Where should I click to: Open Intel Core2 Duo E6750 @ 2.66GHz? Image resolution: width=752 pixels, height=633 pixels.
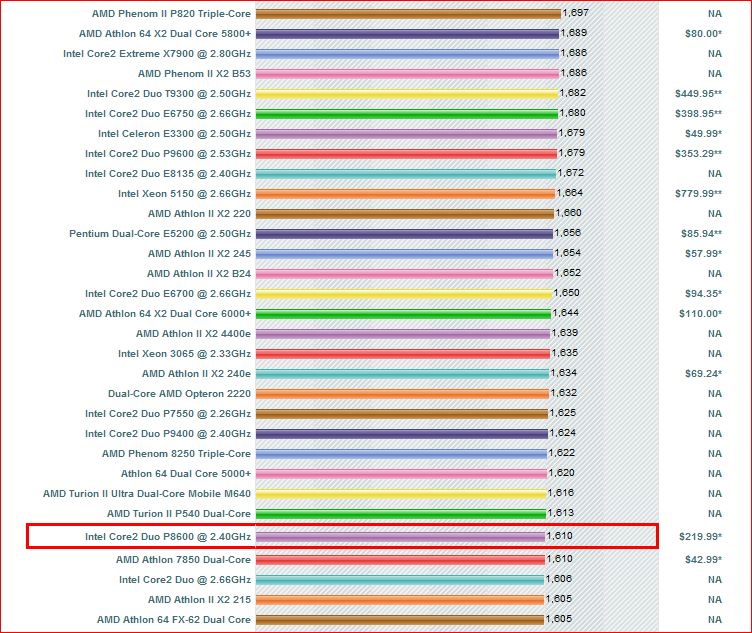point(168,114)
